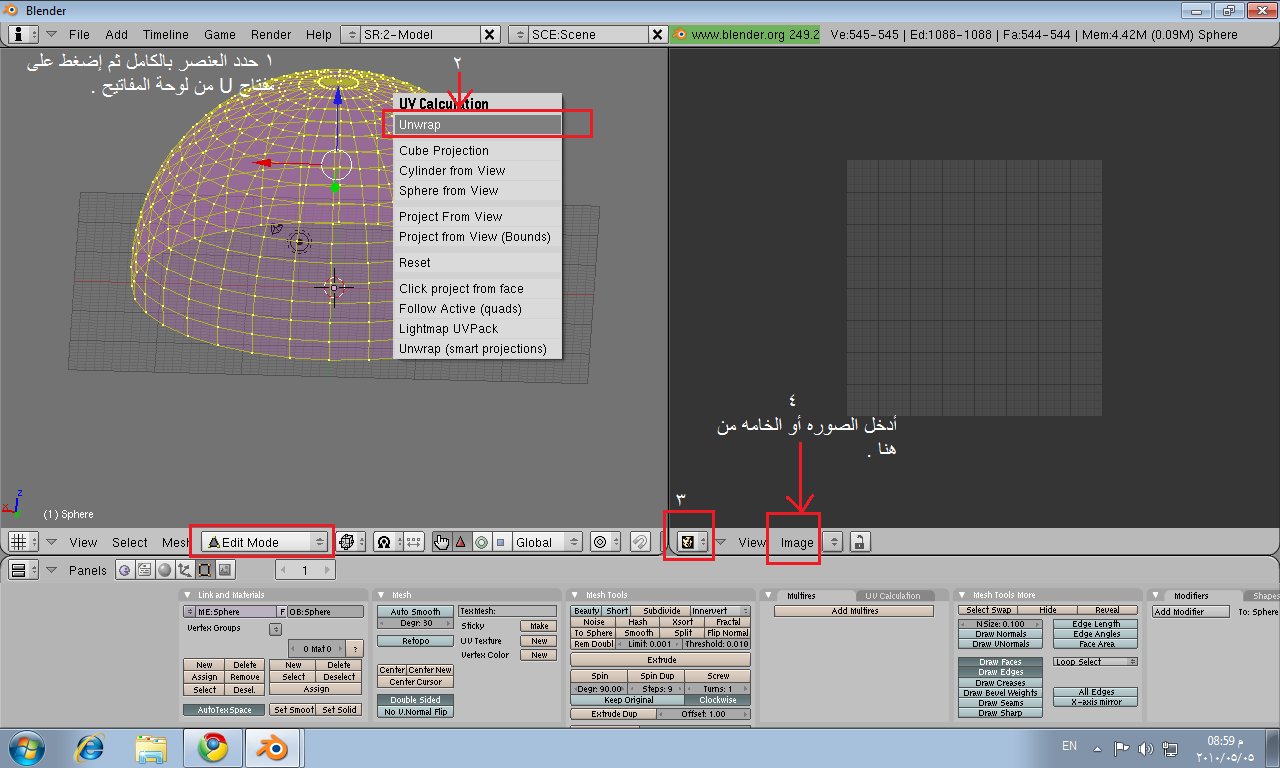
Task: Click the Set Smoot button
Action: 294,710
